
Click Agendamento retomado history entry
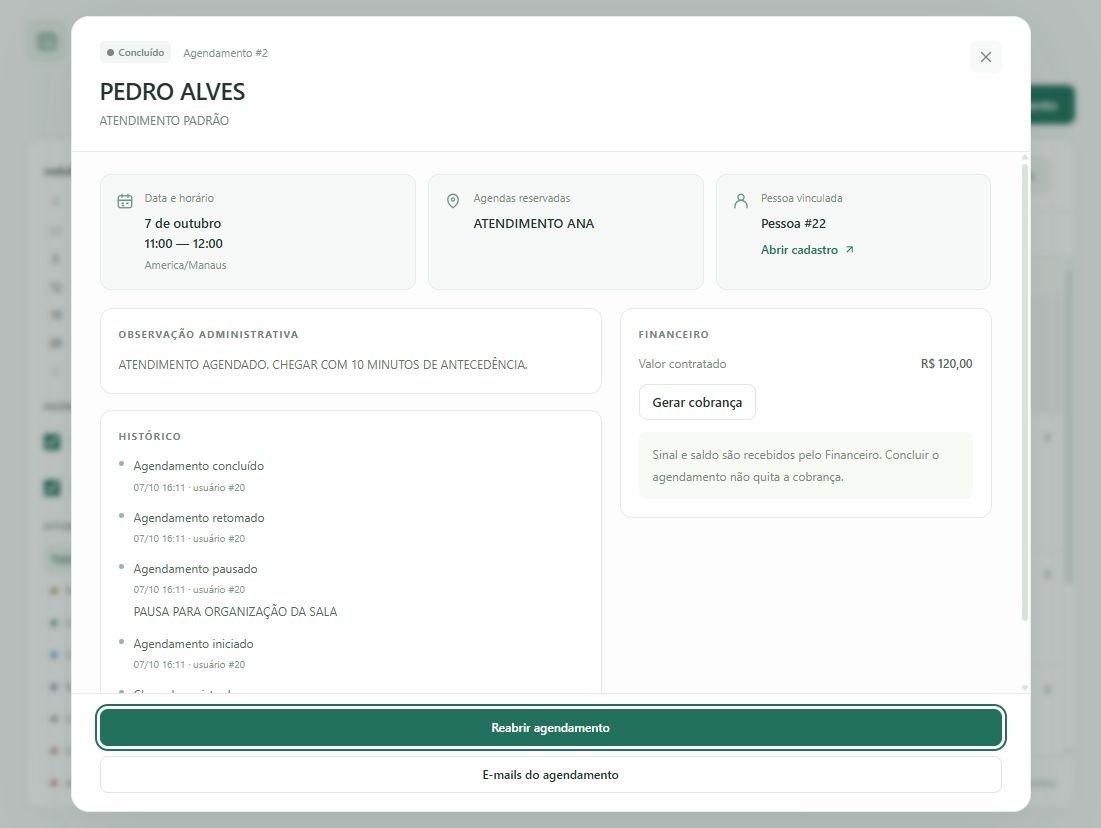click(x=199, y=518)
